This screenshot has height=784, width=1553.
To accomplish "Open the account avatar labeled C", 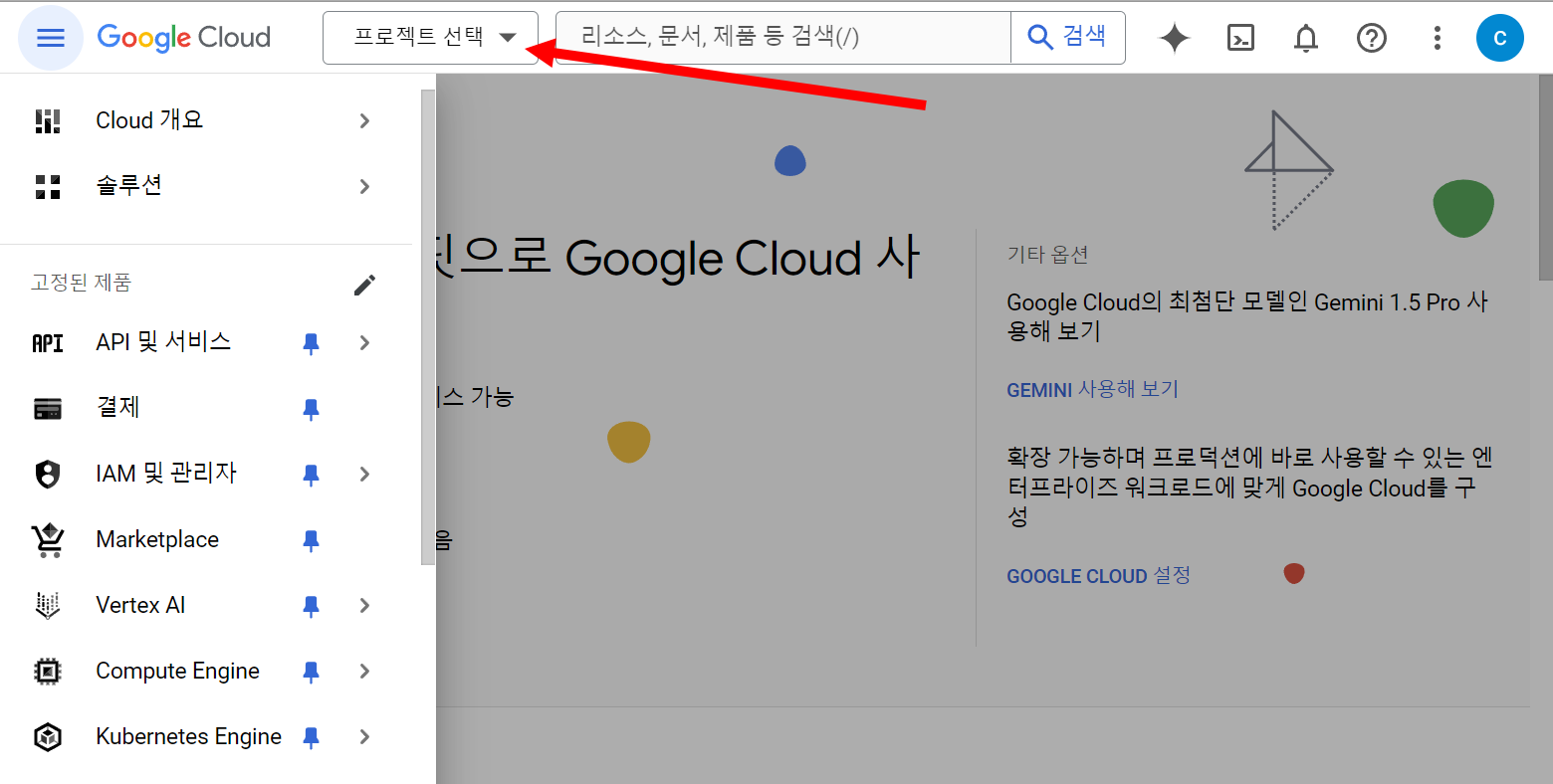I will [x=1500, y=38].
